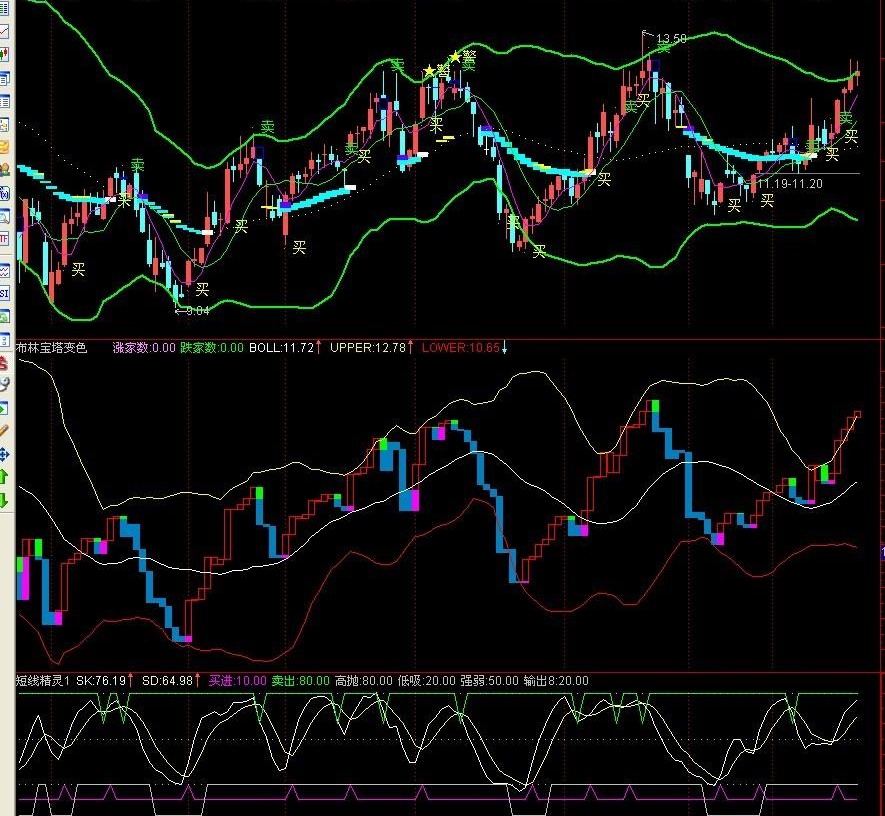The height and width of the screenshot is (816, 885).
Task: Click the 卖出:80.00 label
Action: point(300,681)
